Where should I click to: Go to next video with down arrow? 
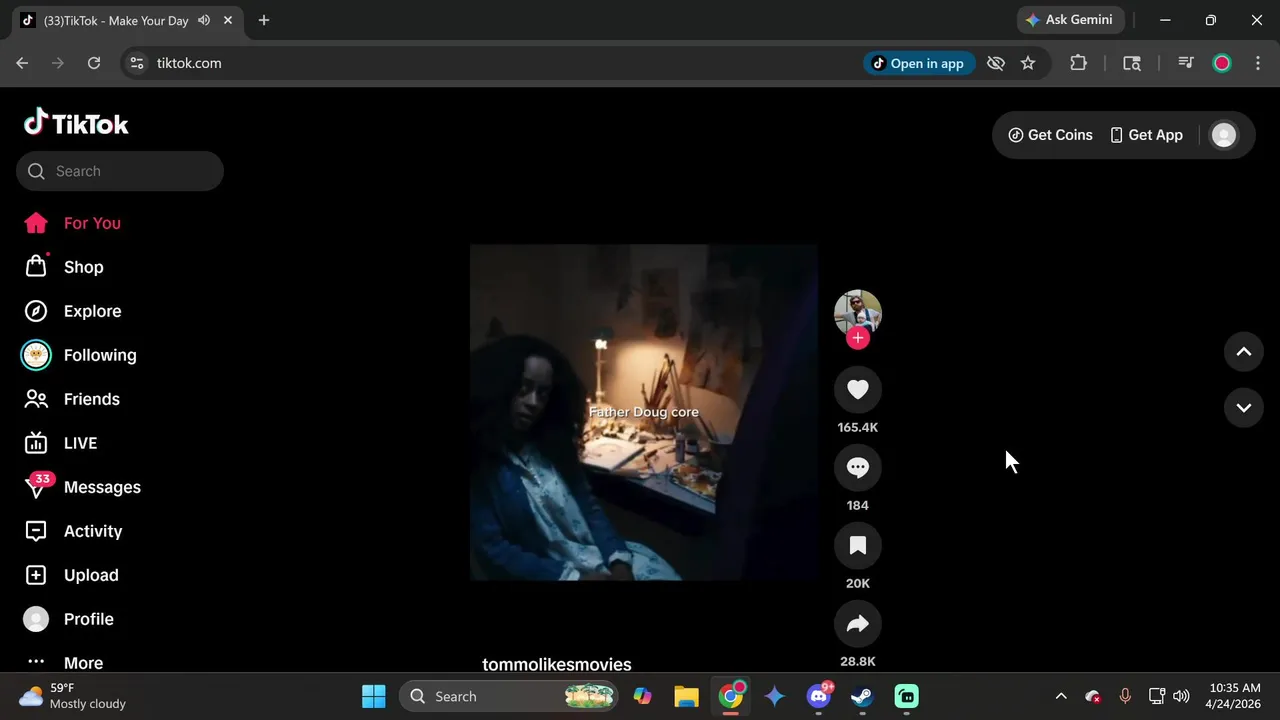[x=1244, y=408]
